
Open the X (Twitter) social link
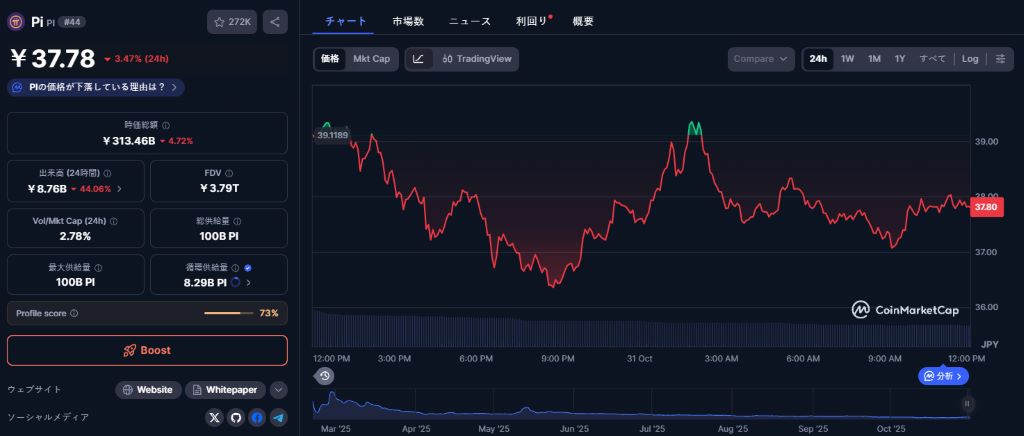coord(214,418)
